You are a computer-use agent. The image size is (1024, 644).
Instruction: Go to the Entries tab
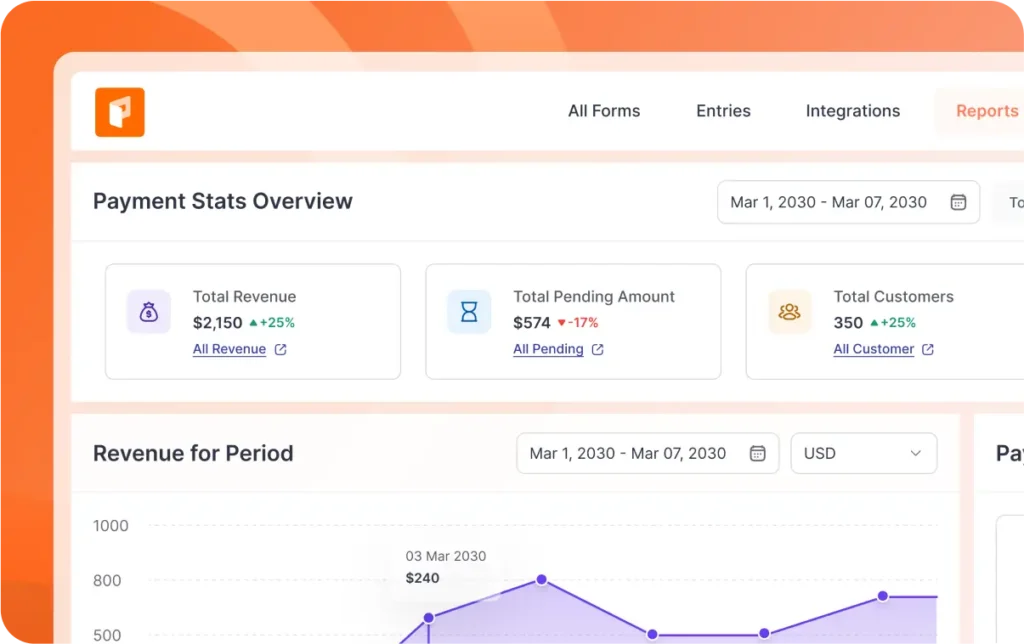tap(723, 111)
